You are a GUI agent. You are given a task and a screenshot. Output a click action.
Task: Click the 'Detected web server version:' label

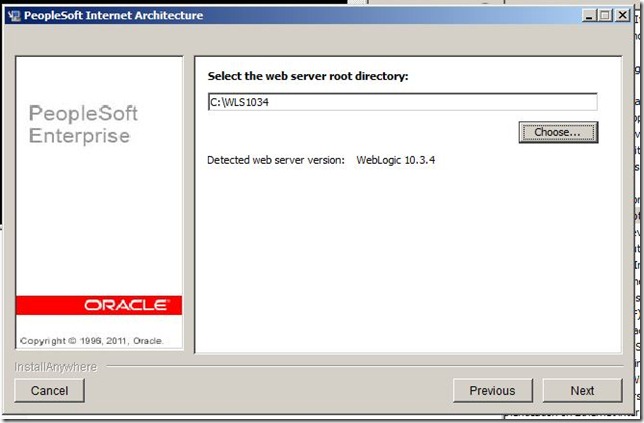click(276, 160)
